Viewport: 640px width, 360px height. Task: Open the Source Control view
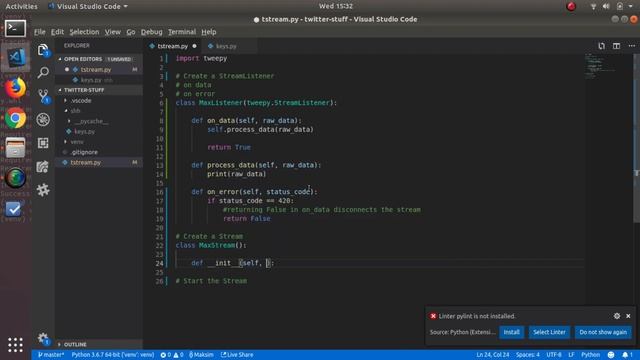(x=43, y=96)
